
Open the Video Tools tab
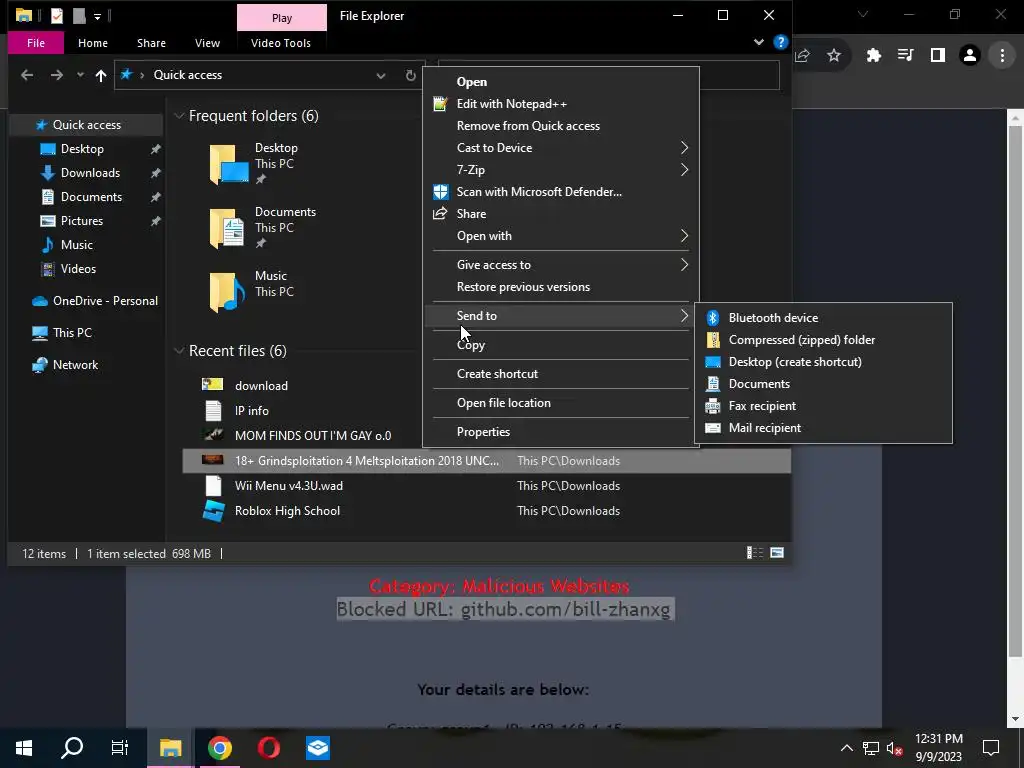tap(281, 43)
